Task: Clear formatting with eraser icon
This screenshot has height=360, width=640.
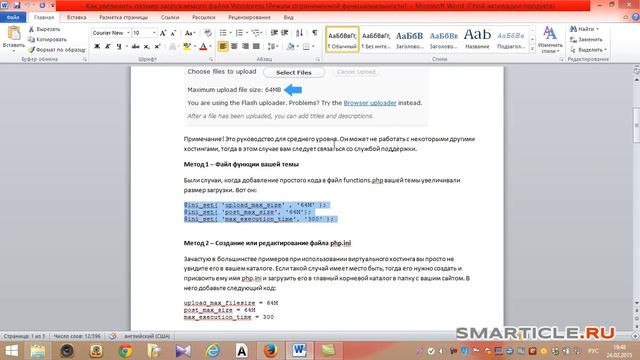Action: pos(208,33)
